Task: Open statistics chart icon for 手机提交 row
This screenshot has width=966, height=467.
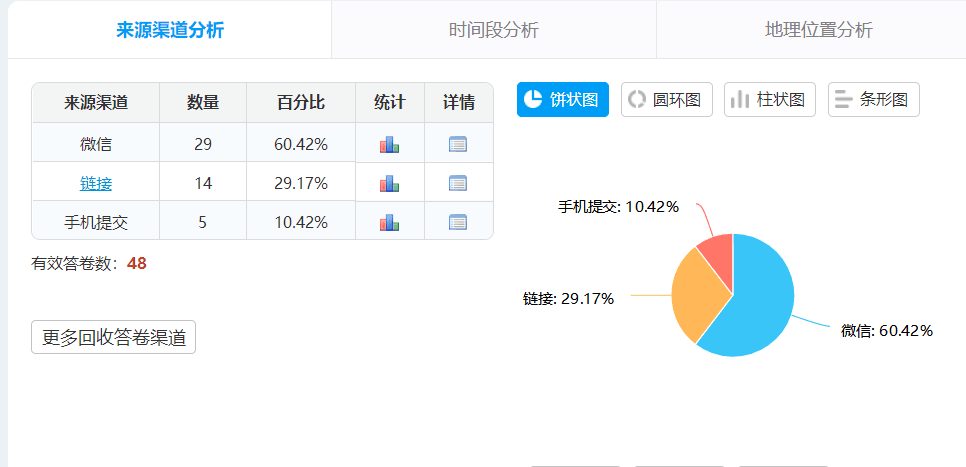Action: point(389,222)
